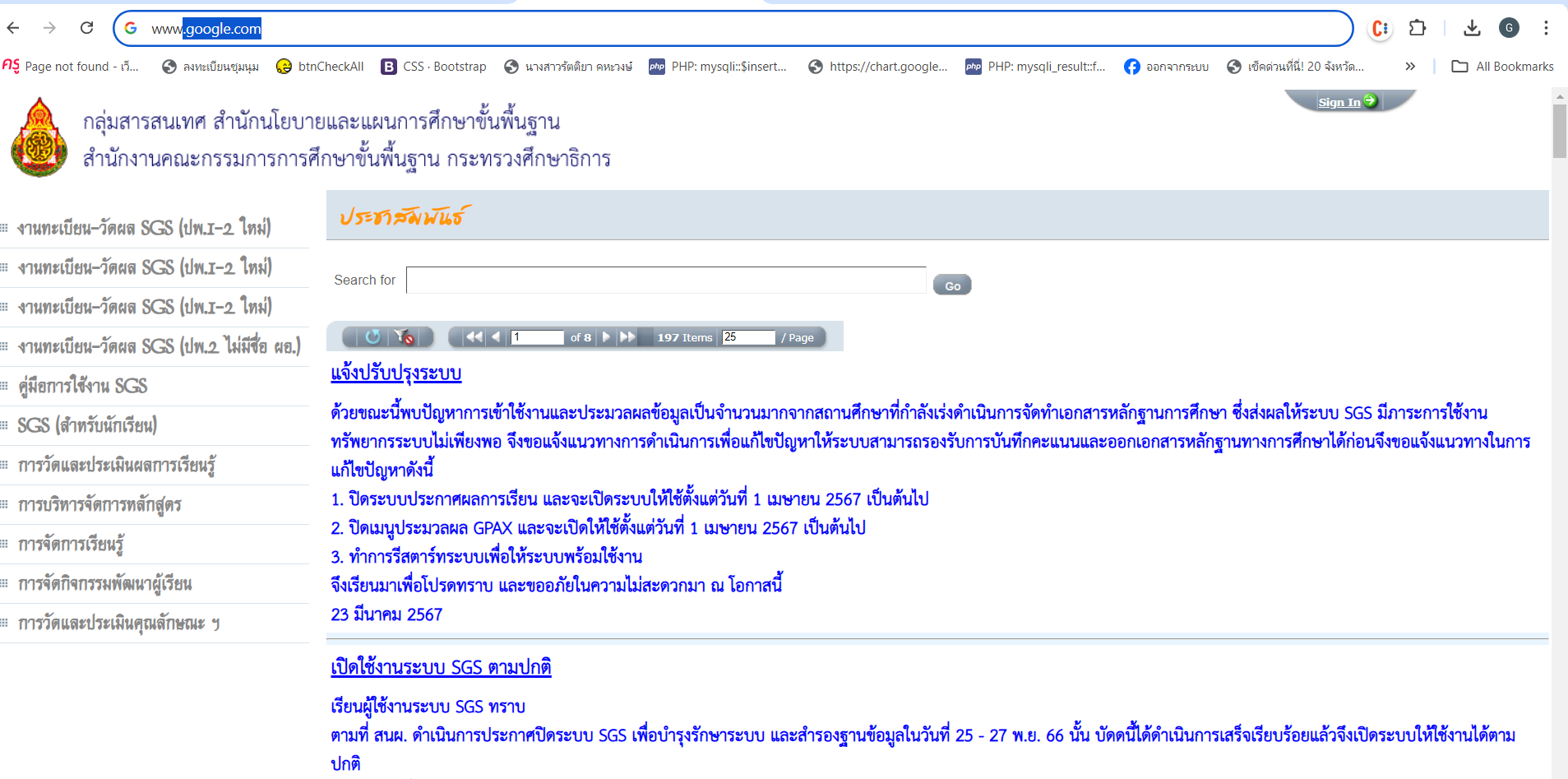This screenshot has height=779, width=1568.
Task: Open the profile avatar G button
Action: [1509, 28]
